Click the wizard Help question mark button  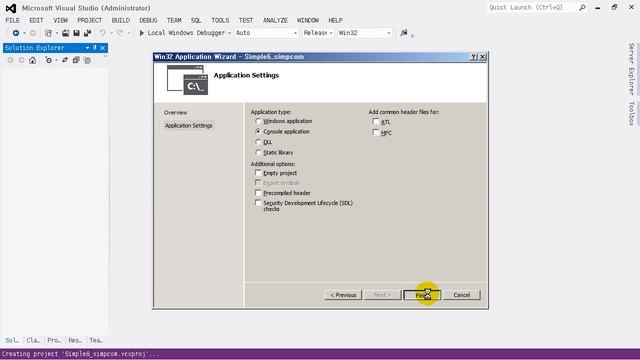473,57
